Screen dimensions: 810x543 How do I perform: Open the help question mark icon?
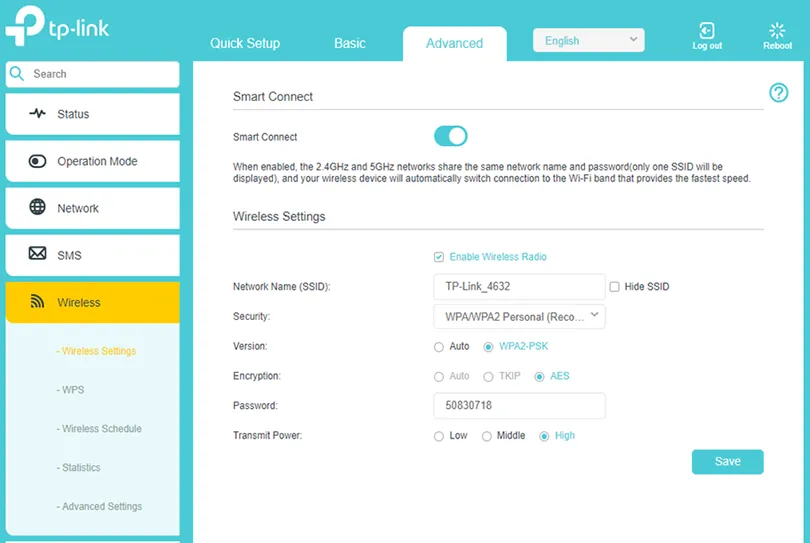pyautogui.click(x=778, y=93)
